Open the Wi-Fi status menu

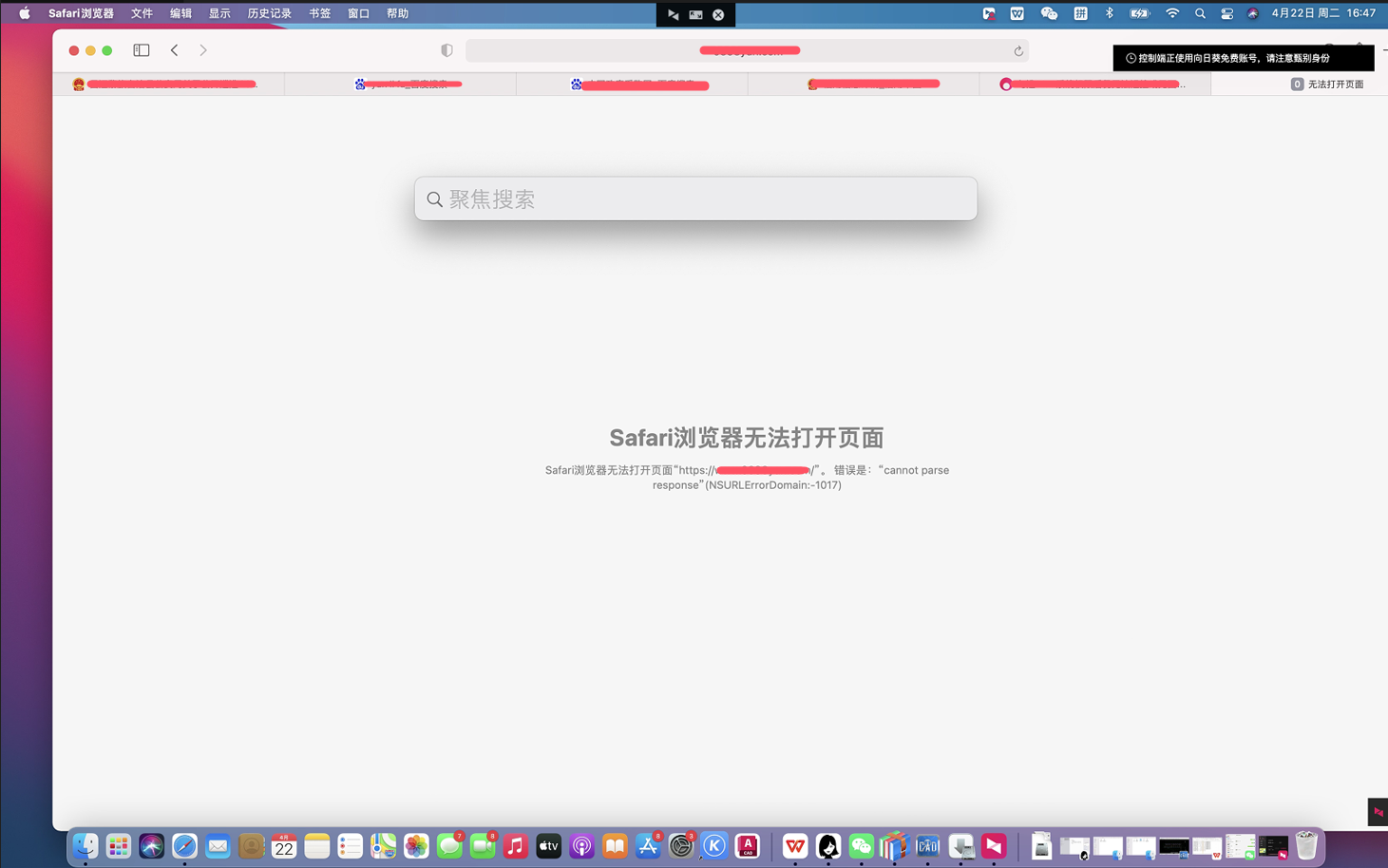point(1172,13)
